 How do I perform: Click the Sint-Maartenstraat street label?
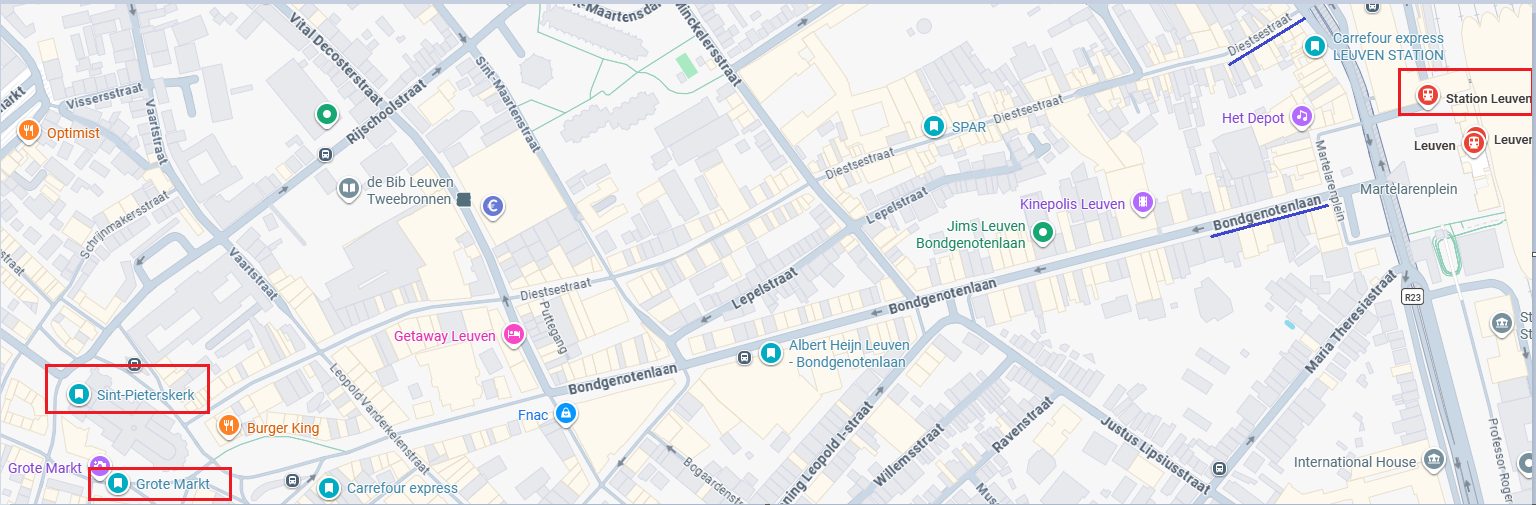pyautogui.click(x=507, y=103)
